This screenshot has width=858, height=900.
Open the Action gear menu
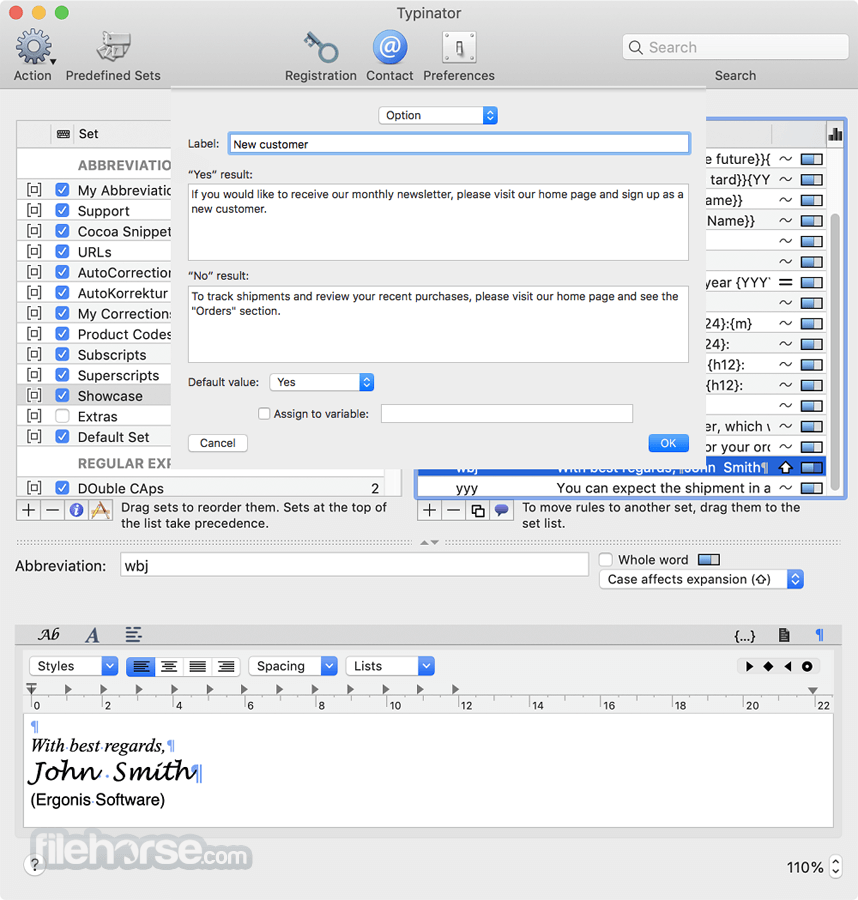pyautogui.click(x=33, y=46)
